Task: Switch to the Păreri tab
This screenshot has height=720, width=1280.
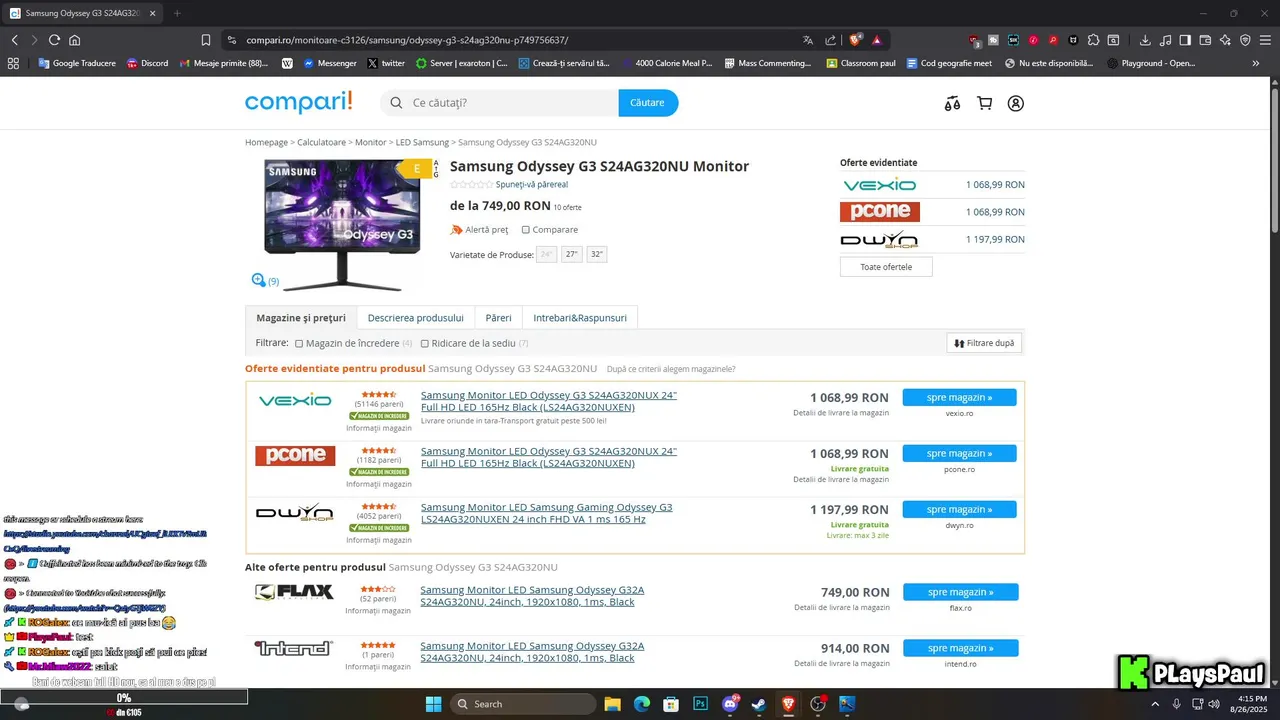Action: (499, 318)
